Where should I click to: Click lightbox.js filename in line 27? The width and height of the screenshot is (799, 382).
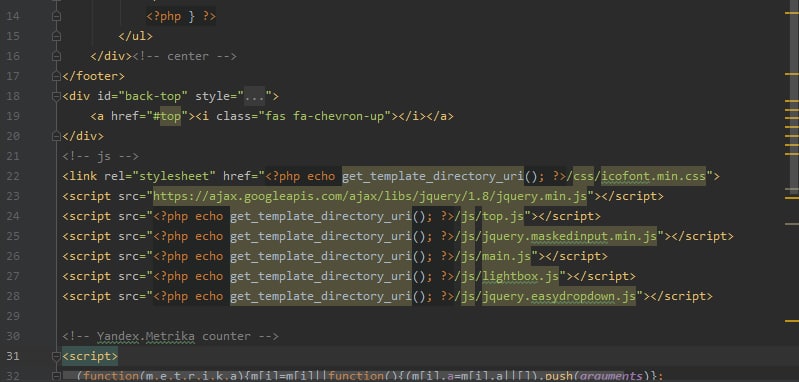[x=520, y=276]
